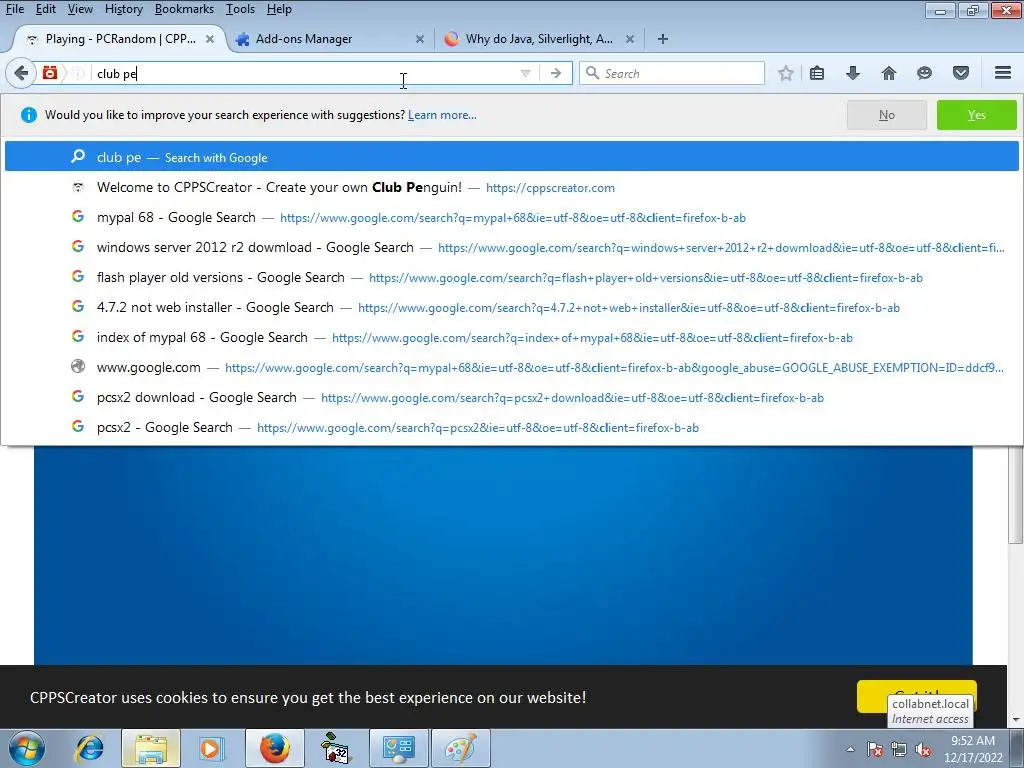Go back with the back arrow button

click(x=21, y=73)
